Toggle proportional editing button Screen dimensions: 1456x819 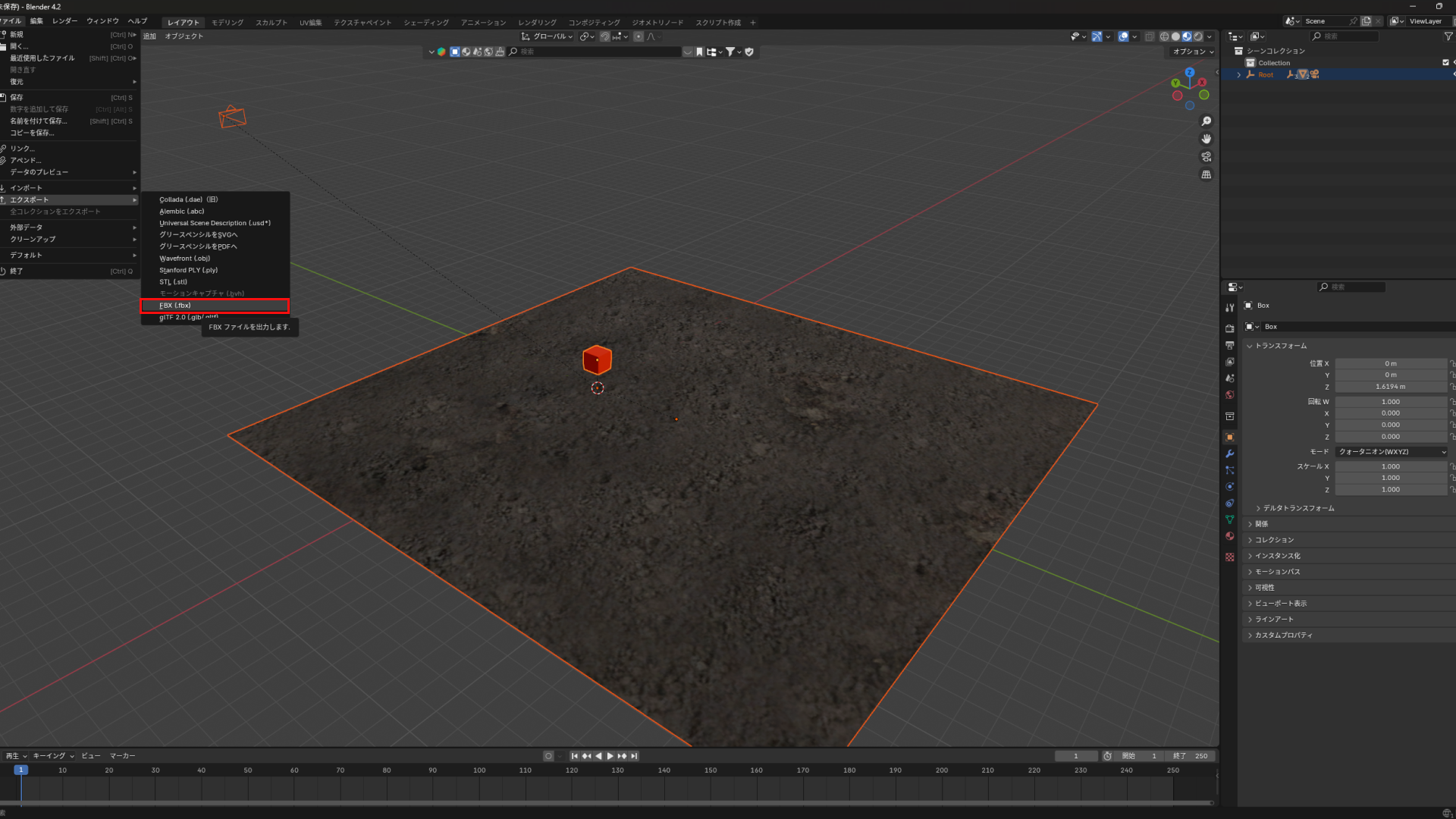click(x=639, y=36)
